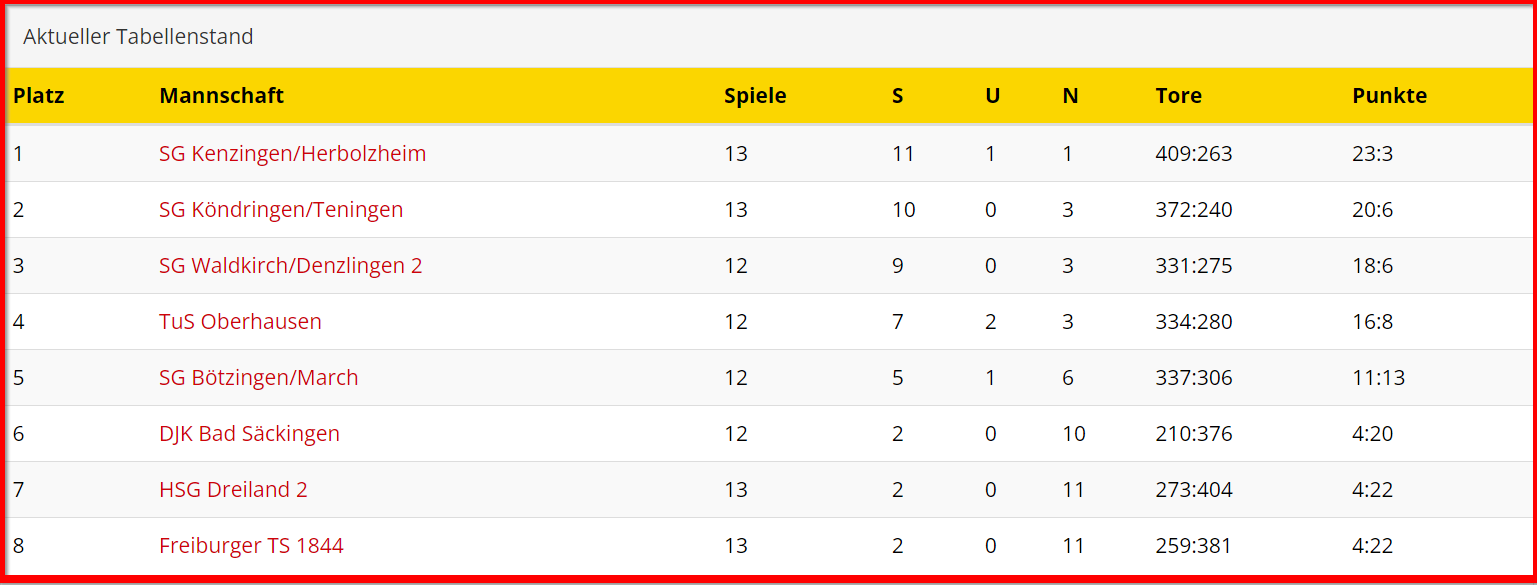
Task: Select the 23:3 points cell
Action: pyautogui.click(x=1372, y=154)
